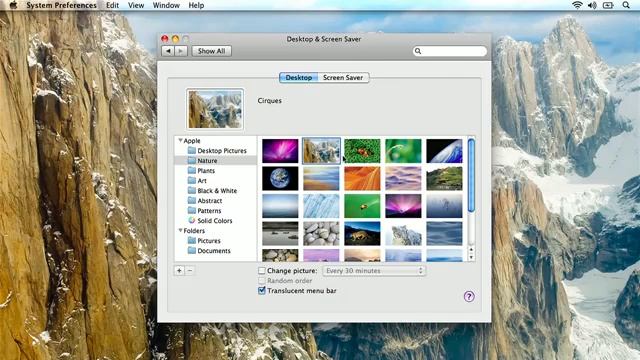The height and width of the screenshot is (360, 640).
Task: Choose the blue ice texture wallpaper thumbnail
Action: coord(321,206)
